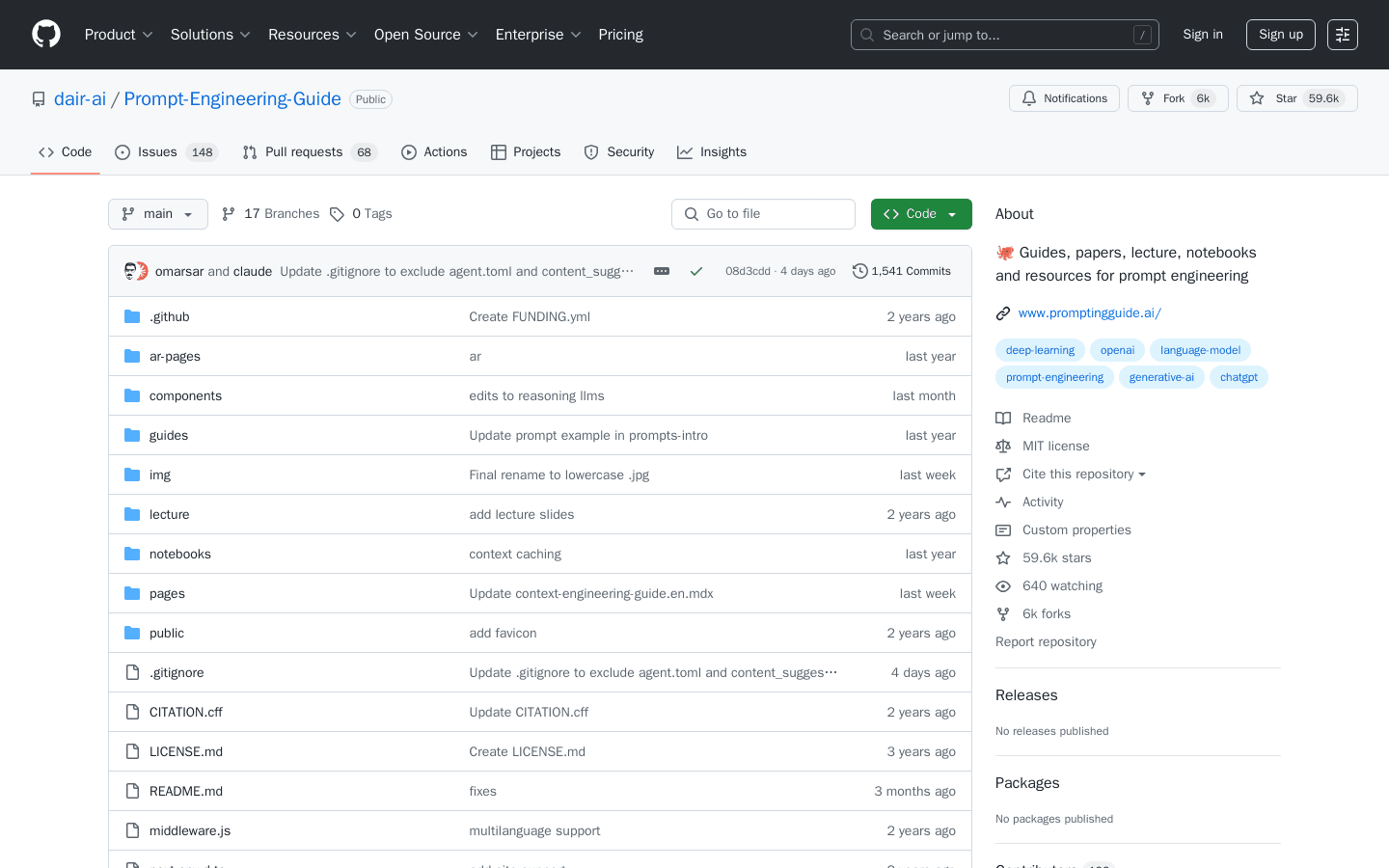Open the Pricing menu item
The width and height of the screenshot is (1389, 868).
click(x=620, y=34)
